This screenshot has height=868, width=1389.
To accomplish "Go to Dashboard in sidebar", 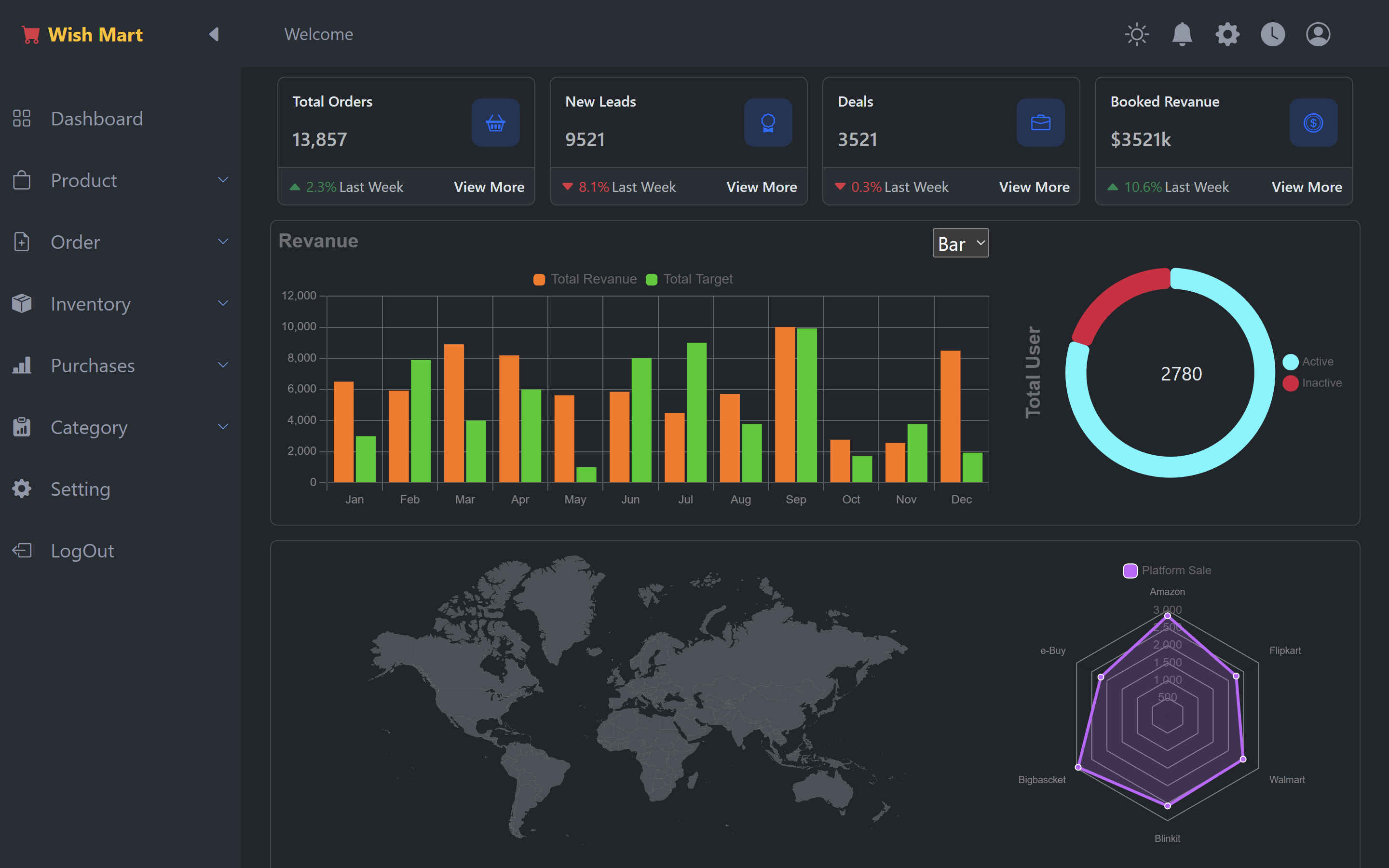I will click(96, 119).
